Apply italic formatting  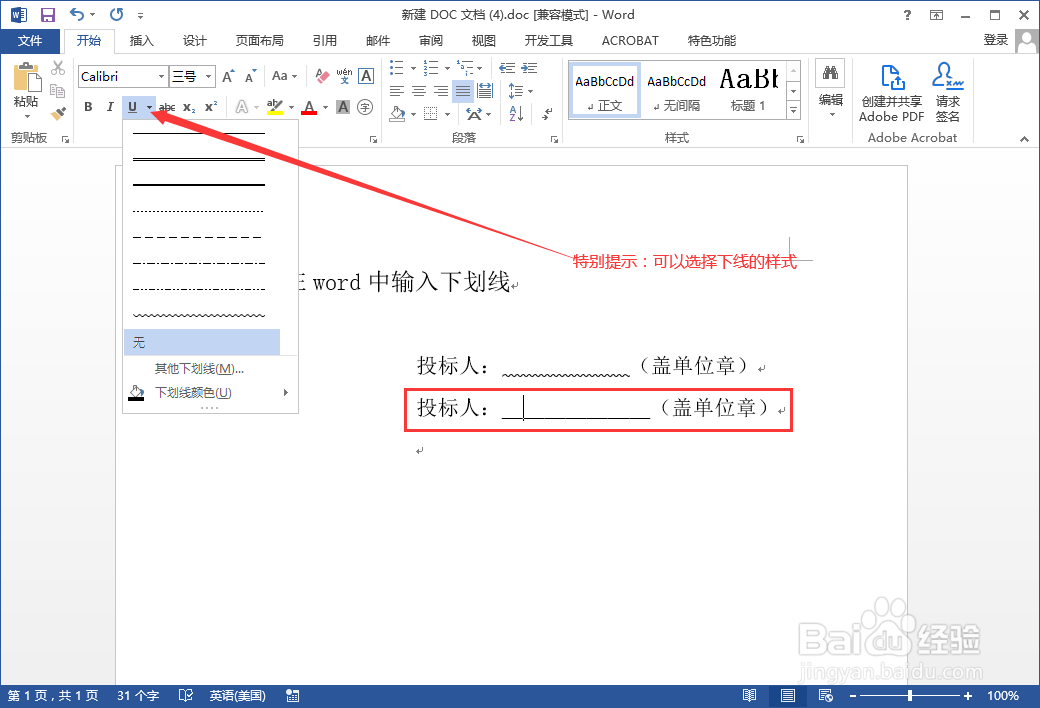point(110,107)
